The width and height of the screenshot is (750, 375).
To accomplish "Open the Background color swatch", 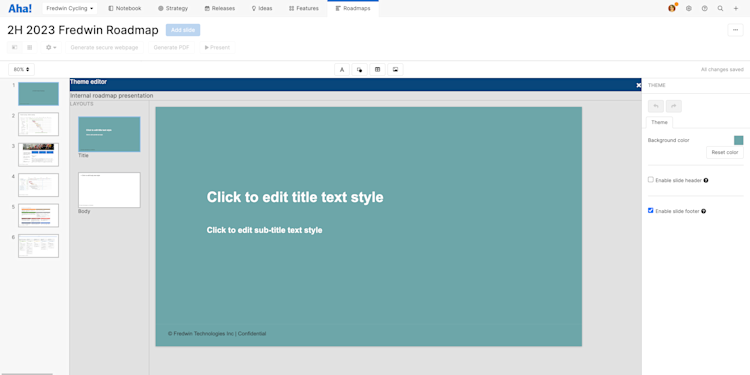I will [x=739, y=140].
